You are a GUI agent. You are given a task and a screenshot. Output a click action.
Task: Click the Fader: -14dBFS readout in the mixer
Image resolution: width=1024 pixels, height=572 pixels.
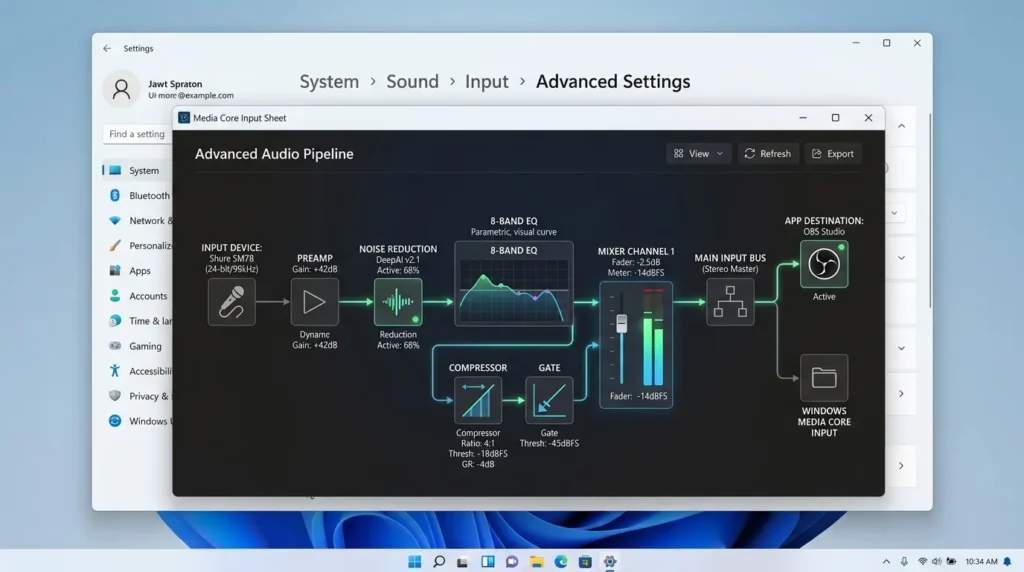(x=638, y=396)
